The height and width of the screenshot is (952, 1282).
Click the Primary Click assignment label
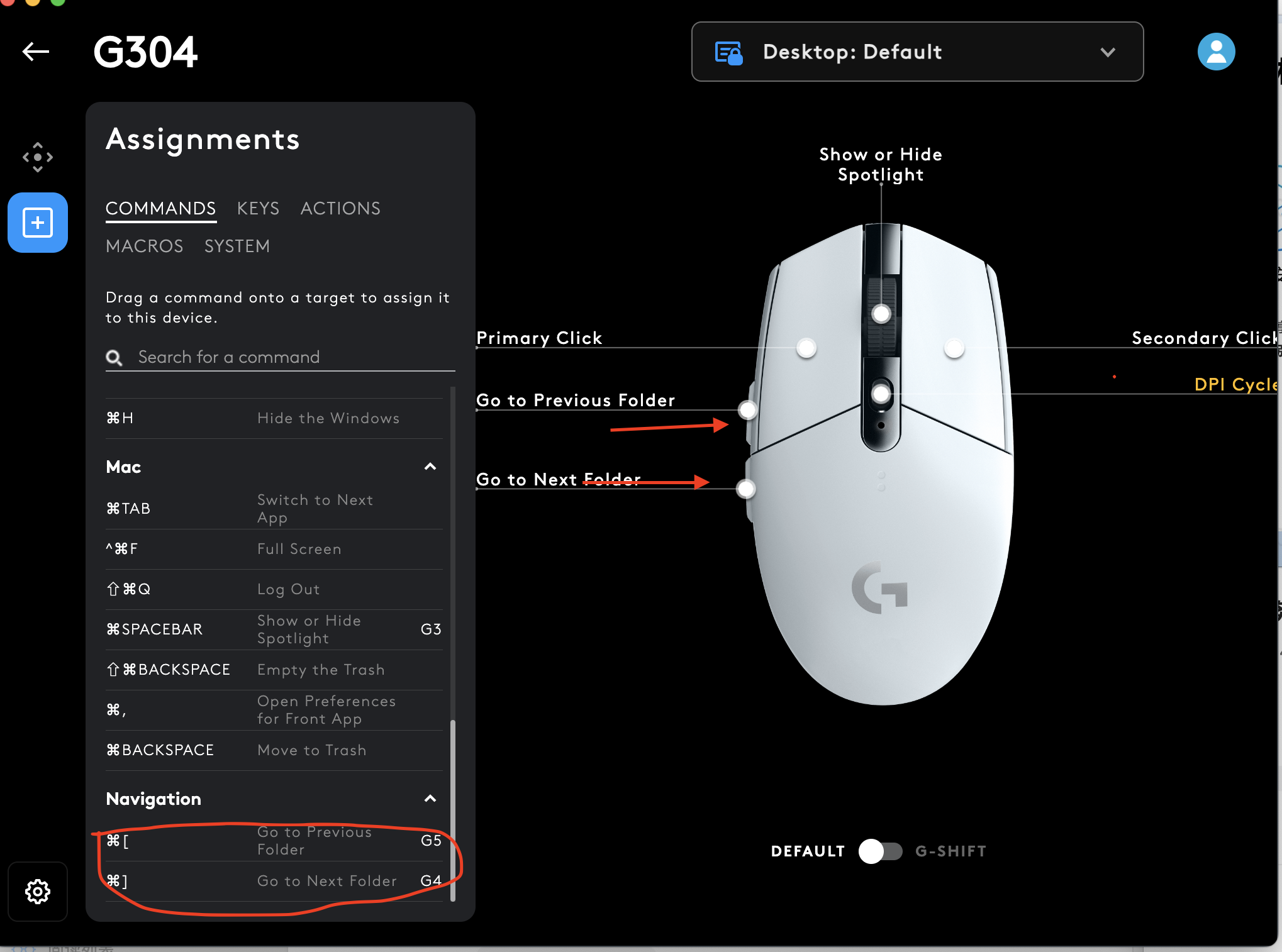(x=539, y=338)
